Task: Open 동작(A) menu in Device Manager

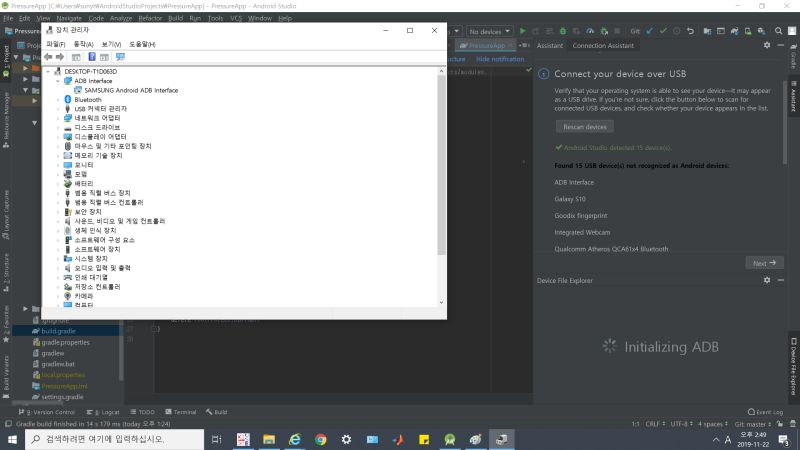Action: (x=83, y=44)
